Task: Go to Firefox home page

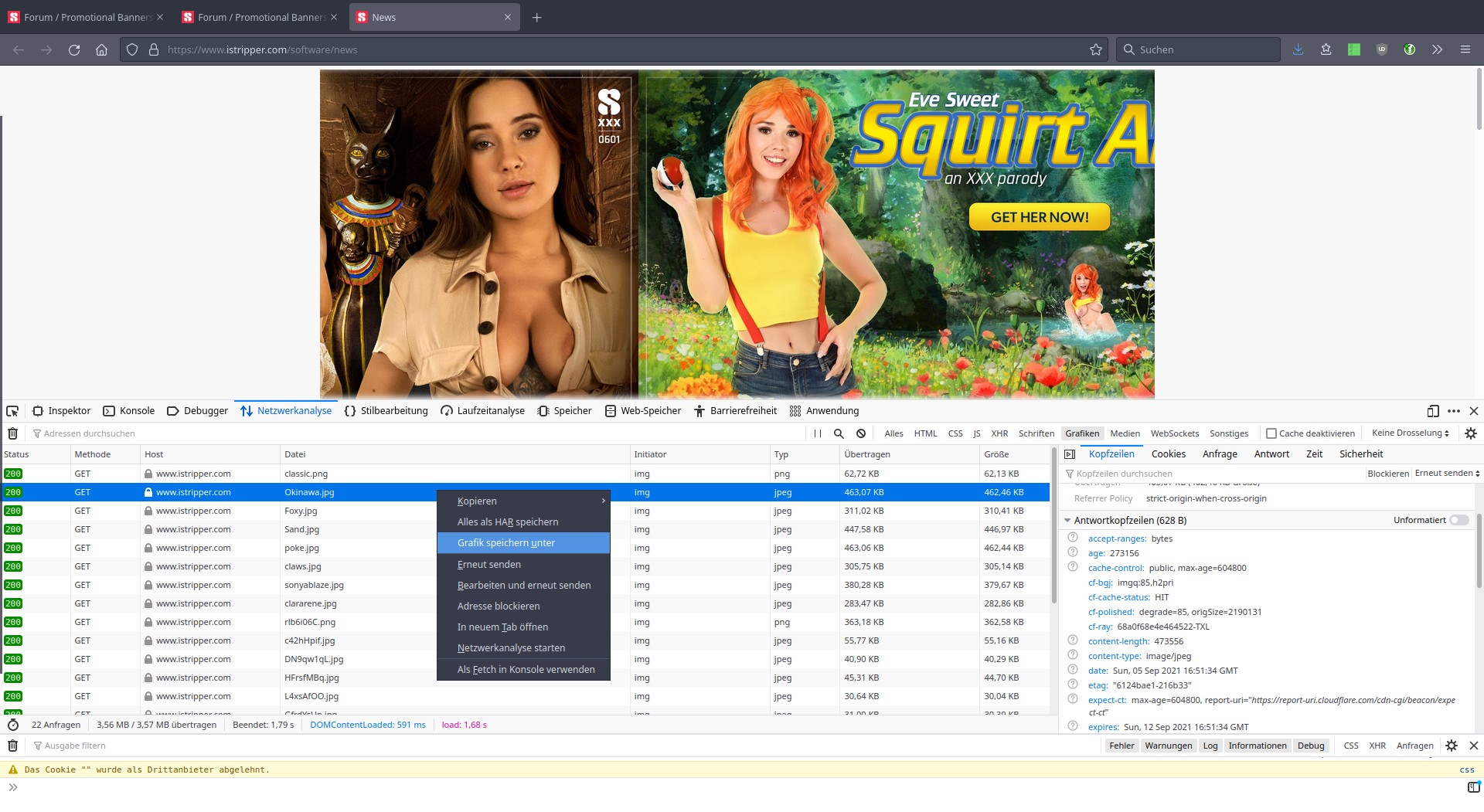Action: pos(101,49)
